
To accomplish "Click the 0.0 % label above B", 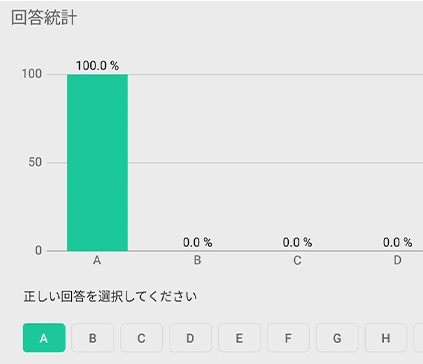I will [x=197, y=242].
